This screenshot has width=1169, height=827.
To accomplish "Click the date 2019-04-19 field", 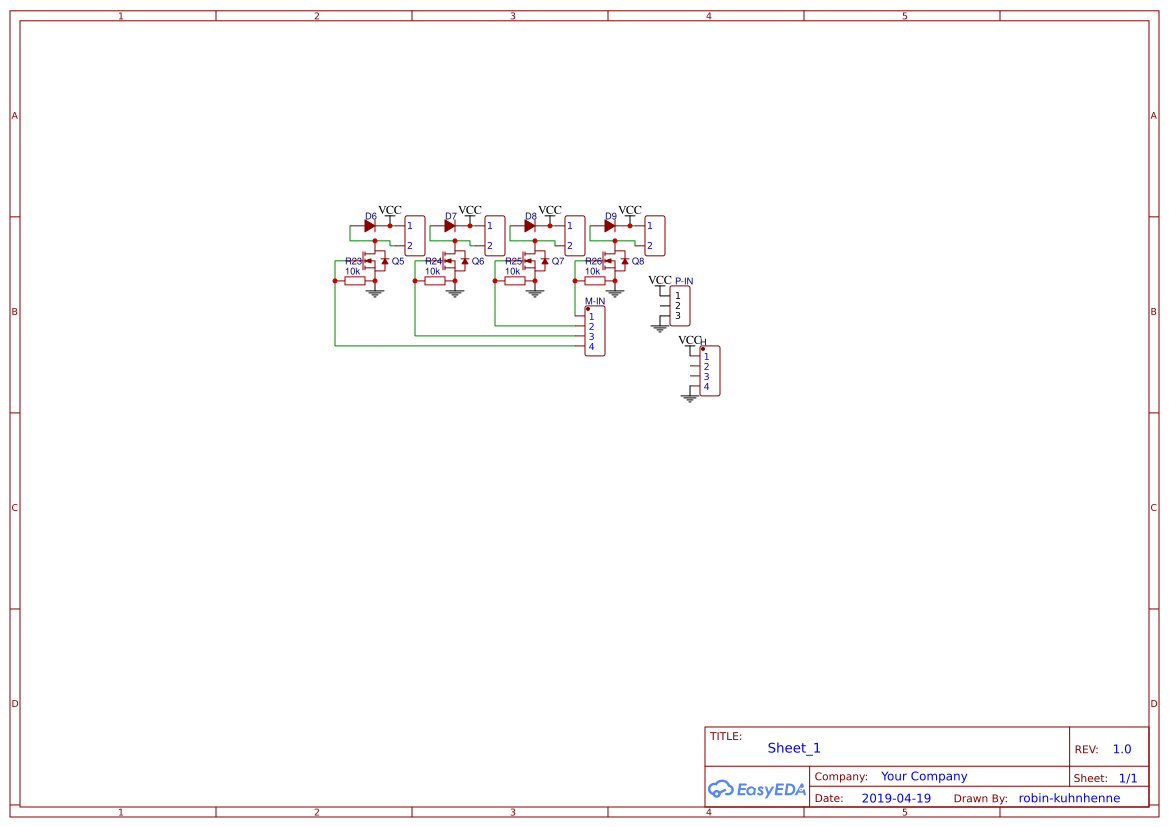I will tap(895, 798).
